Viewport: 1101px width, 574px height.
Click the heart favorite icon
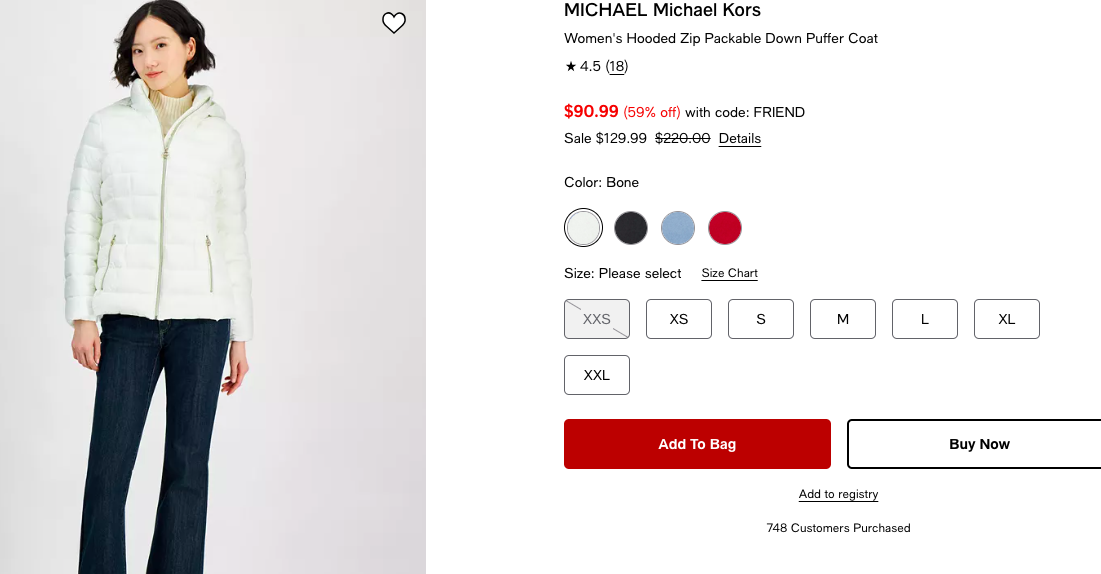tap(394, 23)
